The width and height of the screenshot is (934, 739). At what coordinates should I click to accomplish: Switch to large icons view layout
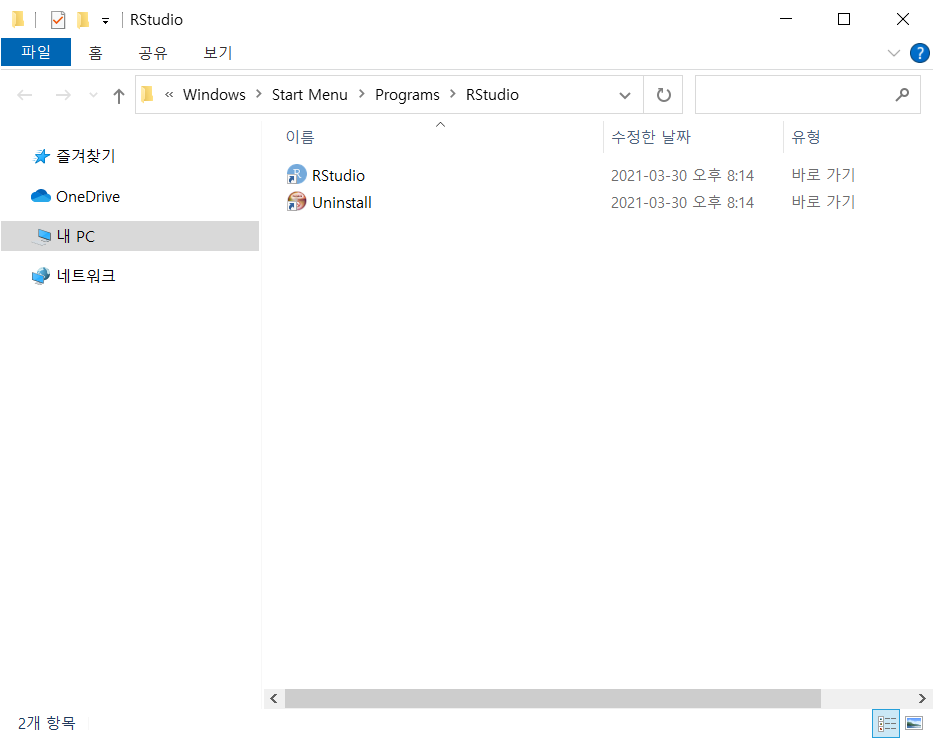(x=914, y=724)
